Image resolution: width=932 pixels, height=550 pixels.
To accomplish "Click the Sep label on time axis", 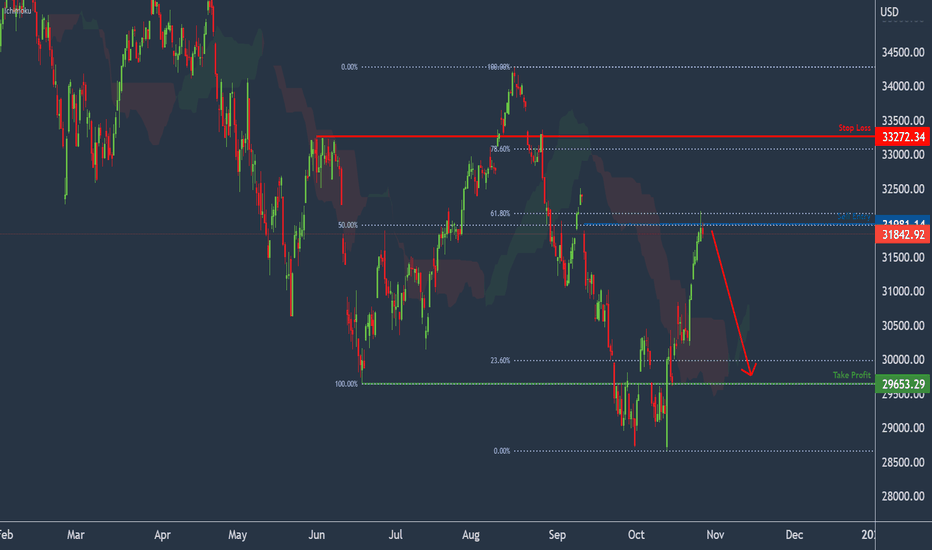I will pos(557,535).
